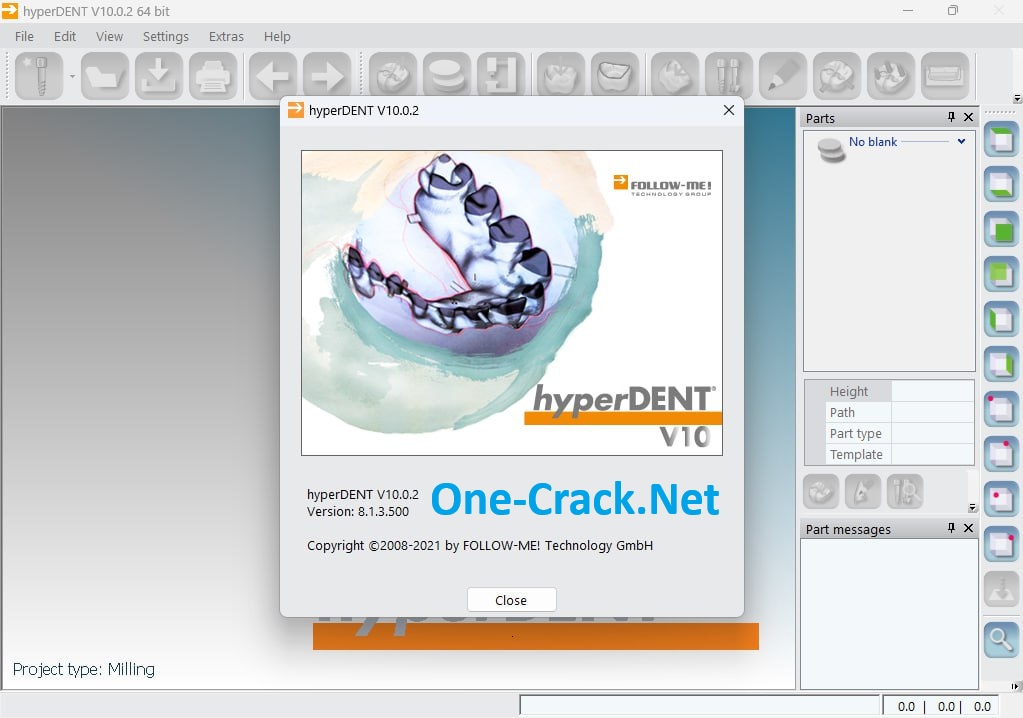Click the blank cylinder icon in the toolbar
Image resolution: width=1023 pixels, height=718 pixels.
pos(446,75)
